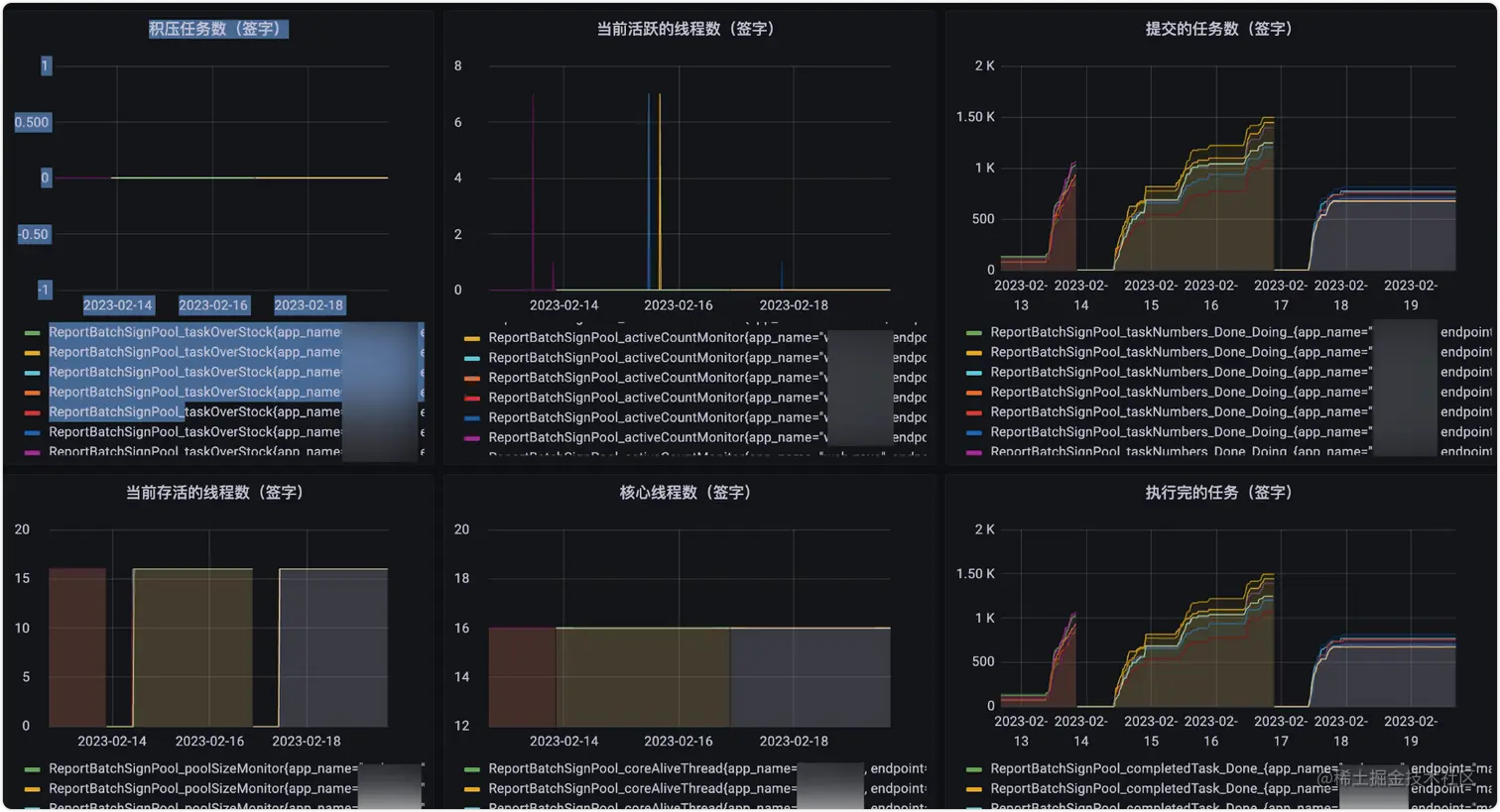Toggle the red ReportBatchSignPool_activeCountMonitor series label

pyautogui.click(x=658, y=397)
